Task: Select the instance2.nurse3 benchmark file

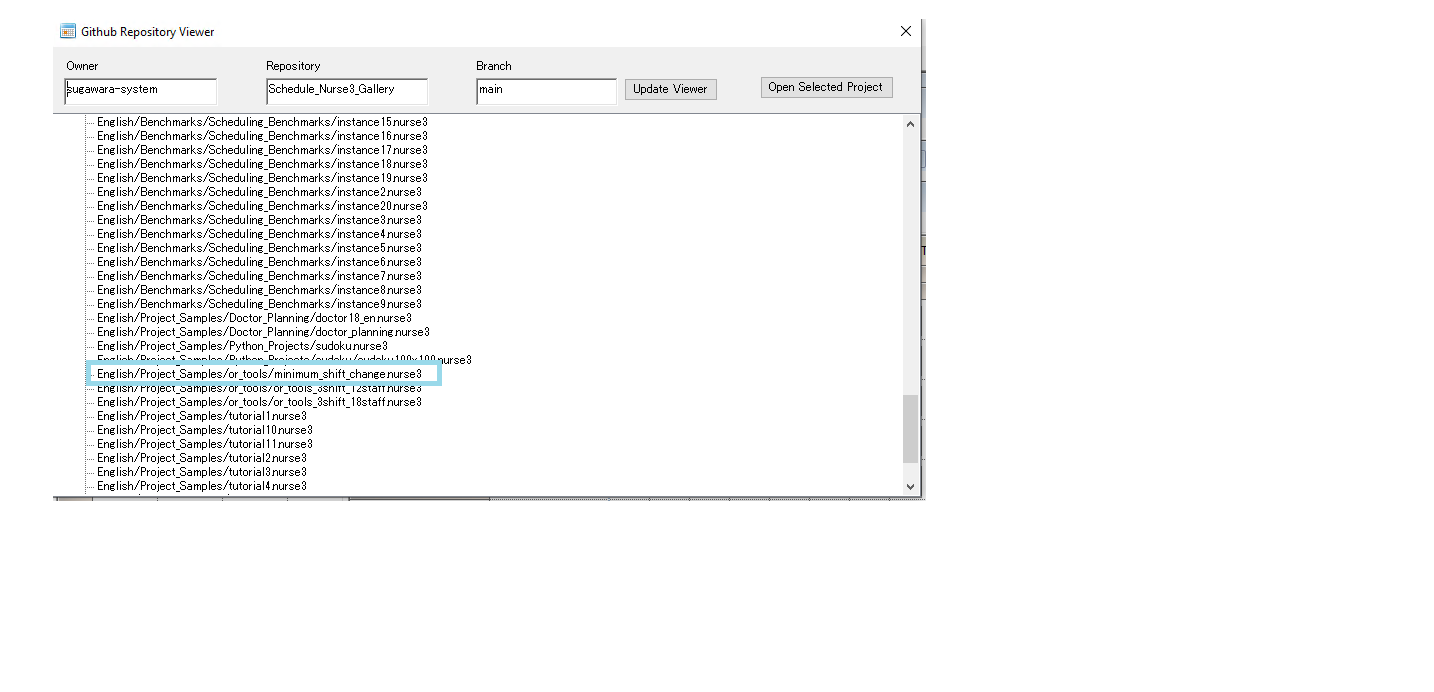Action: [259, 192]
